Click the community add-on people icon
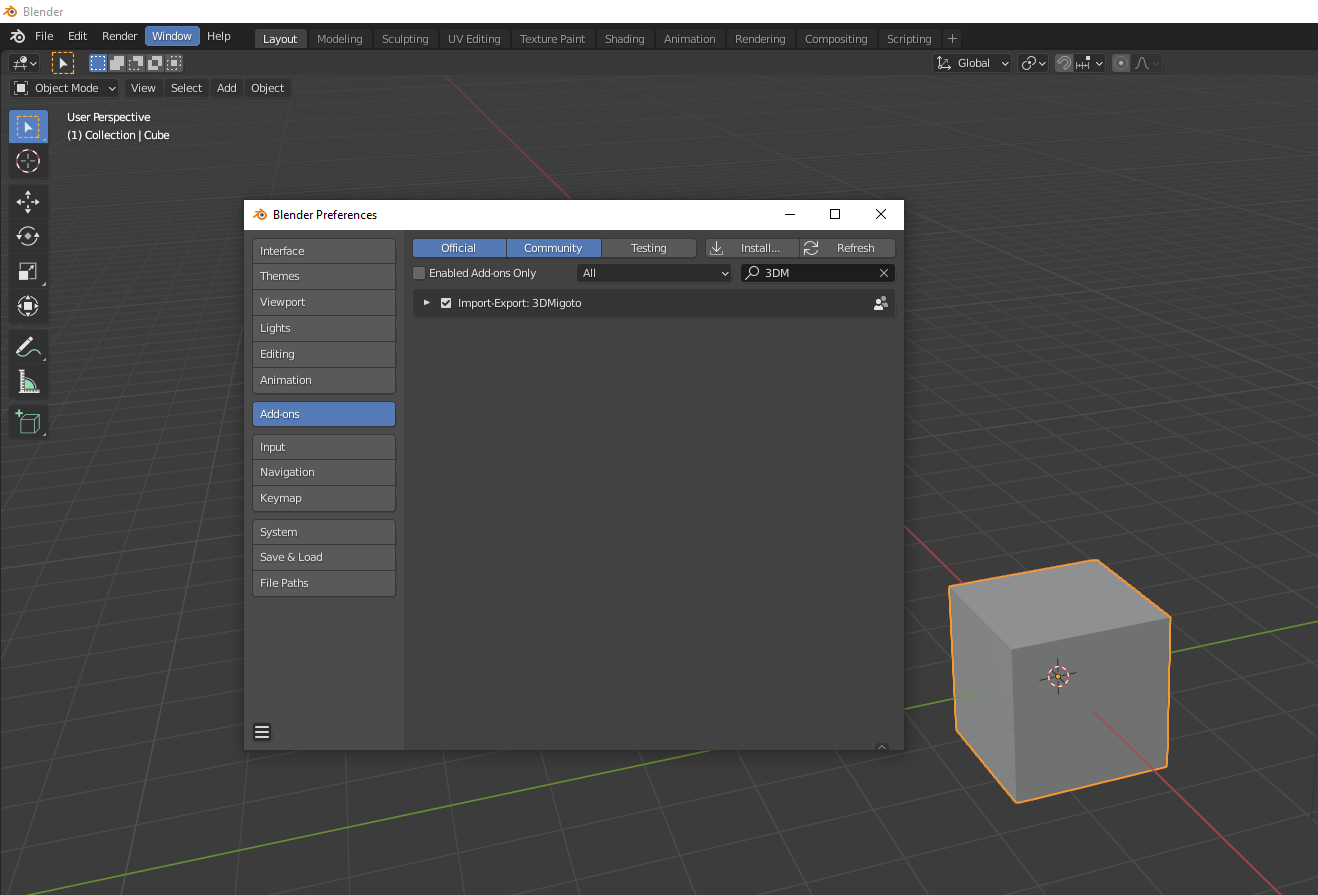 coord(881,303)
